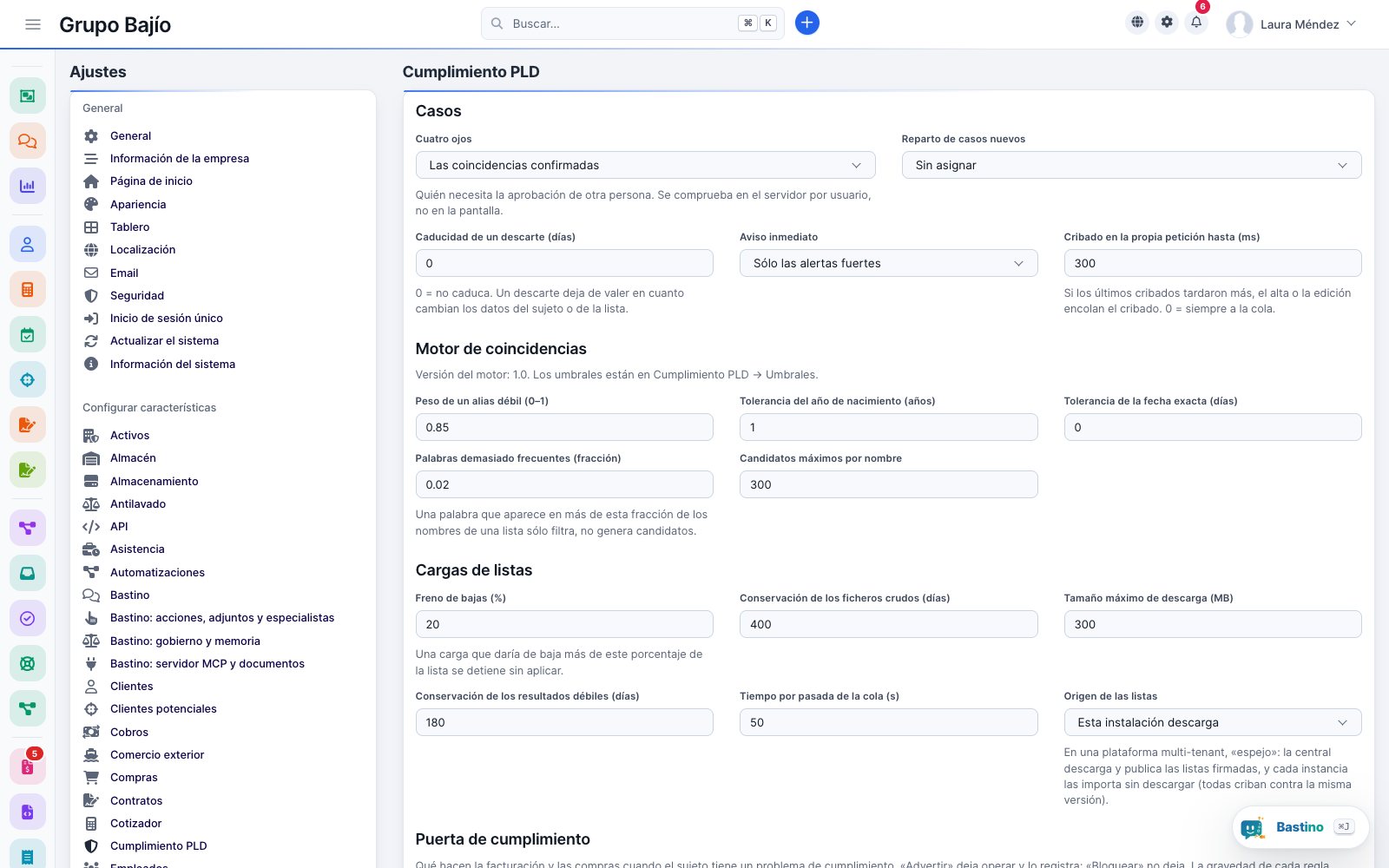Click the Peso de un alias débil field

[564, 427]
